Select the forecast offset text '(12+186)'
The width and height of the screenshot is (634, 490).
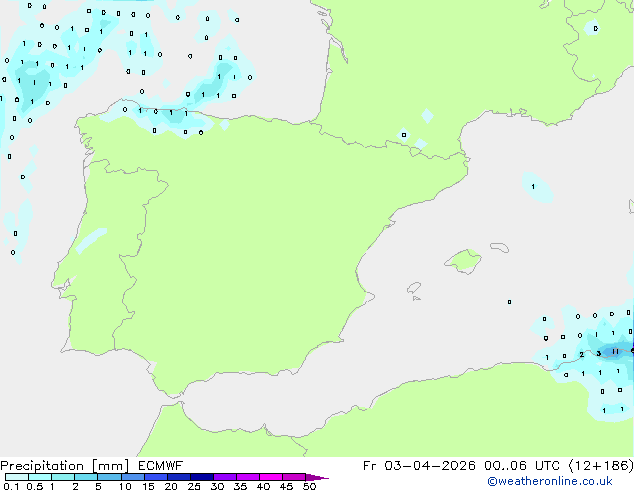pos(601,466)
